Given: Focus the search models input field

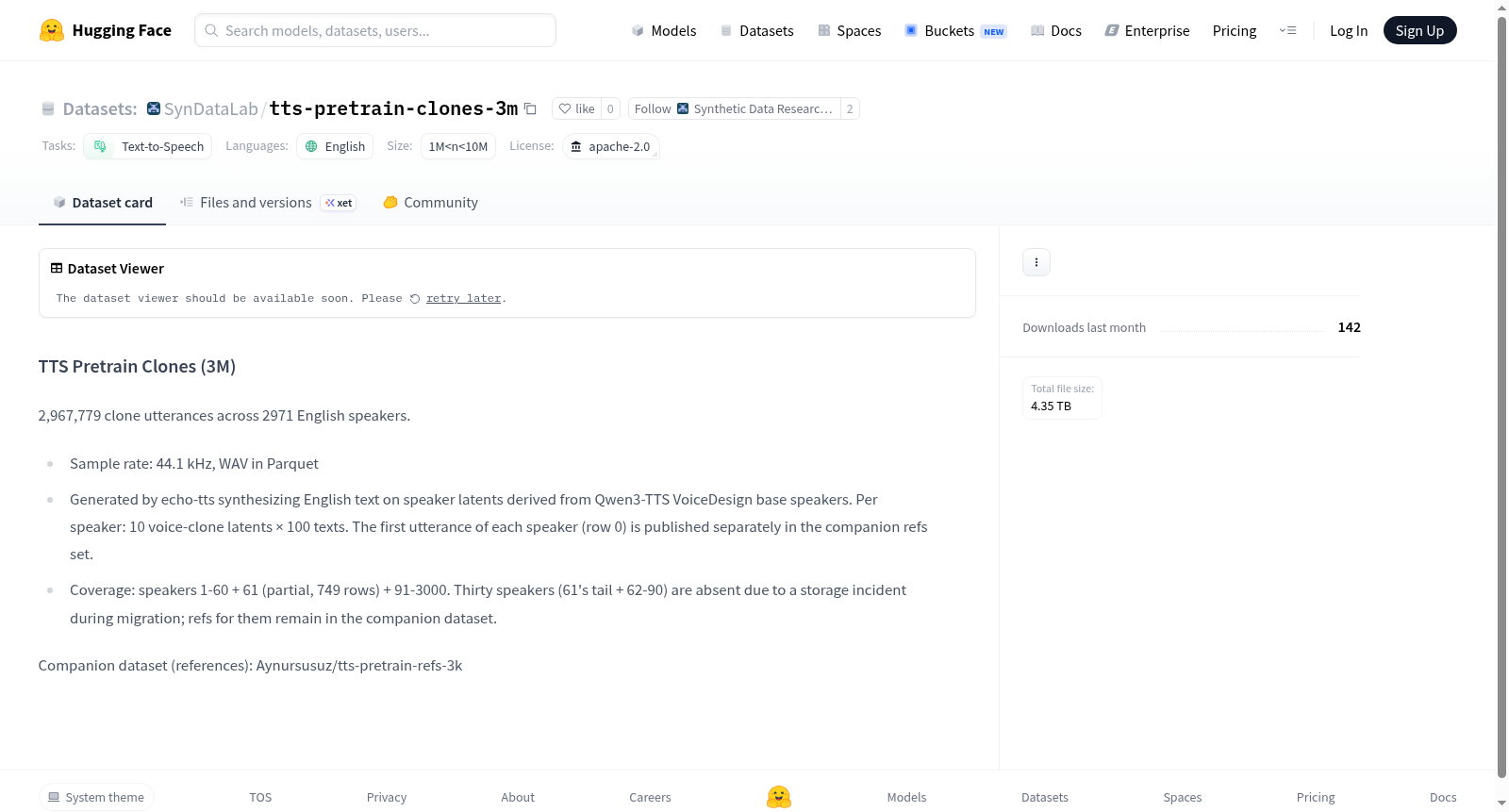Looking at the screenshot, I should pos(375,30).
